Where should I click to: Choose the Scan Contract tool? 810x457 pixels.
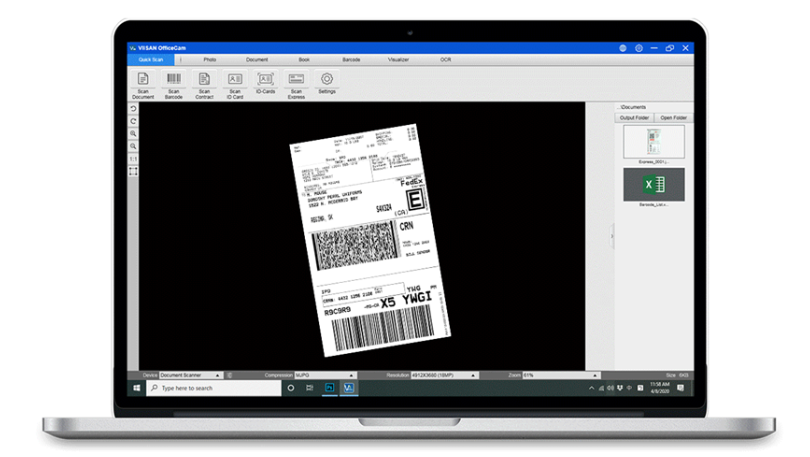(x=204, y=85)
